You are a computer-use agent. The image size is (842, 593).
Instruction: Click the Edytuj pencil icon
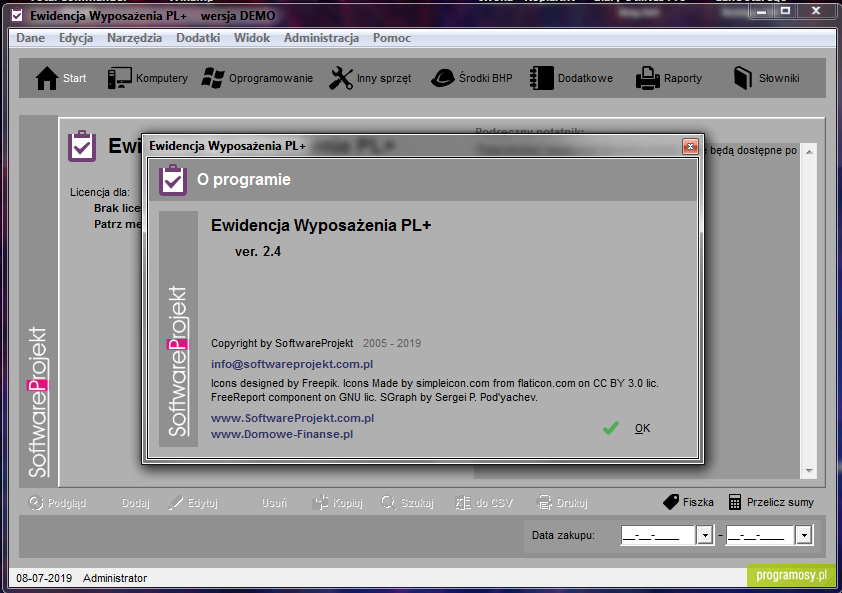coord(176,503)
